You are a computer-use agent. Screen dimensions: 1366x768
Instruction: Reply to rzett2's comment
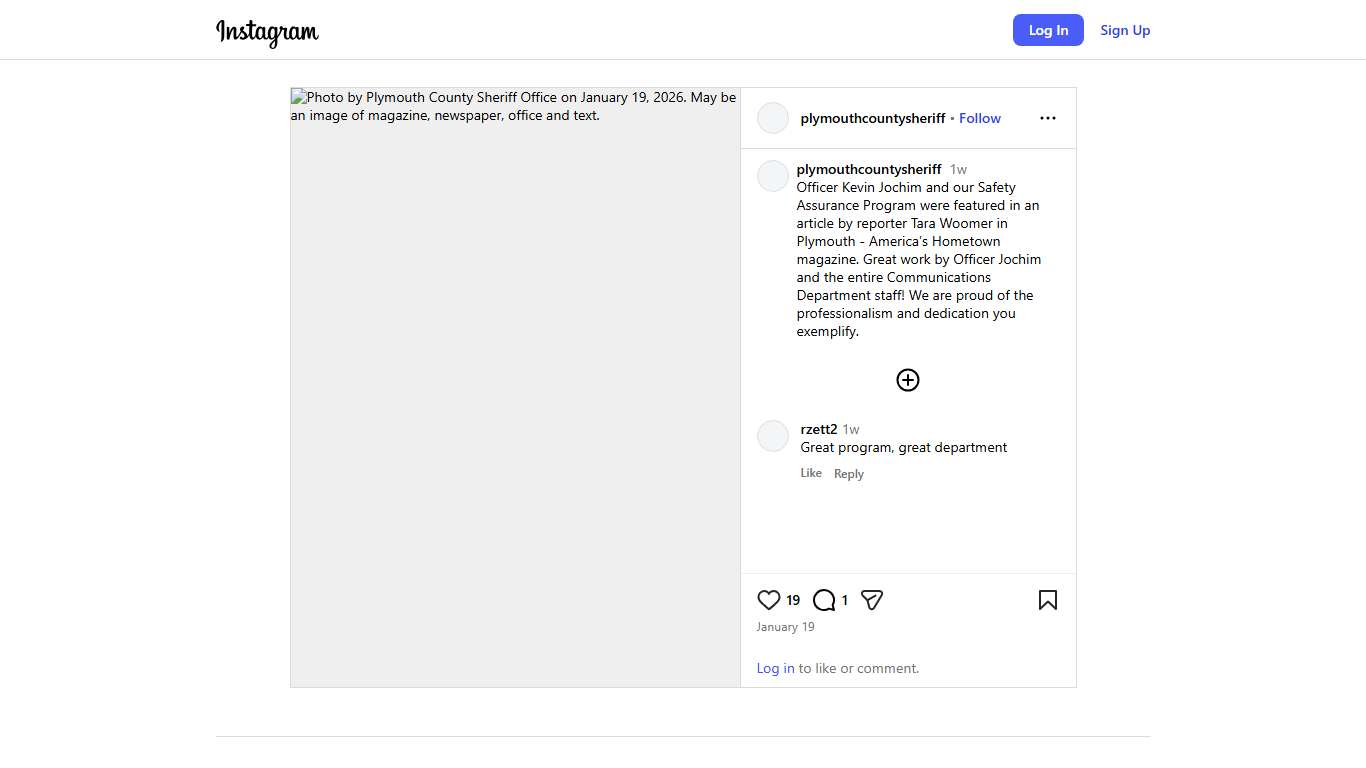click(x=848, y=474)
